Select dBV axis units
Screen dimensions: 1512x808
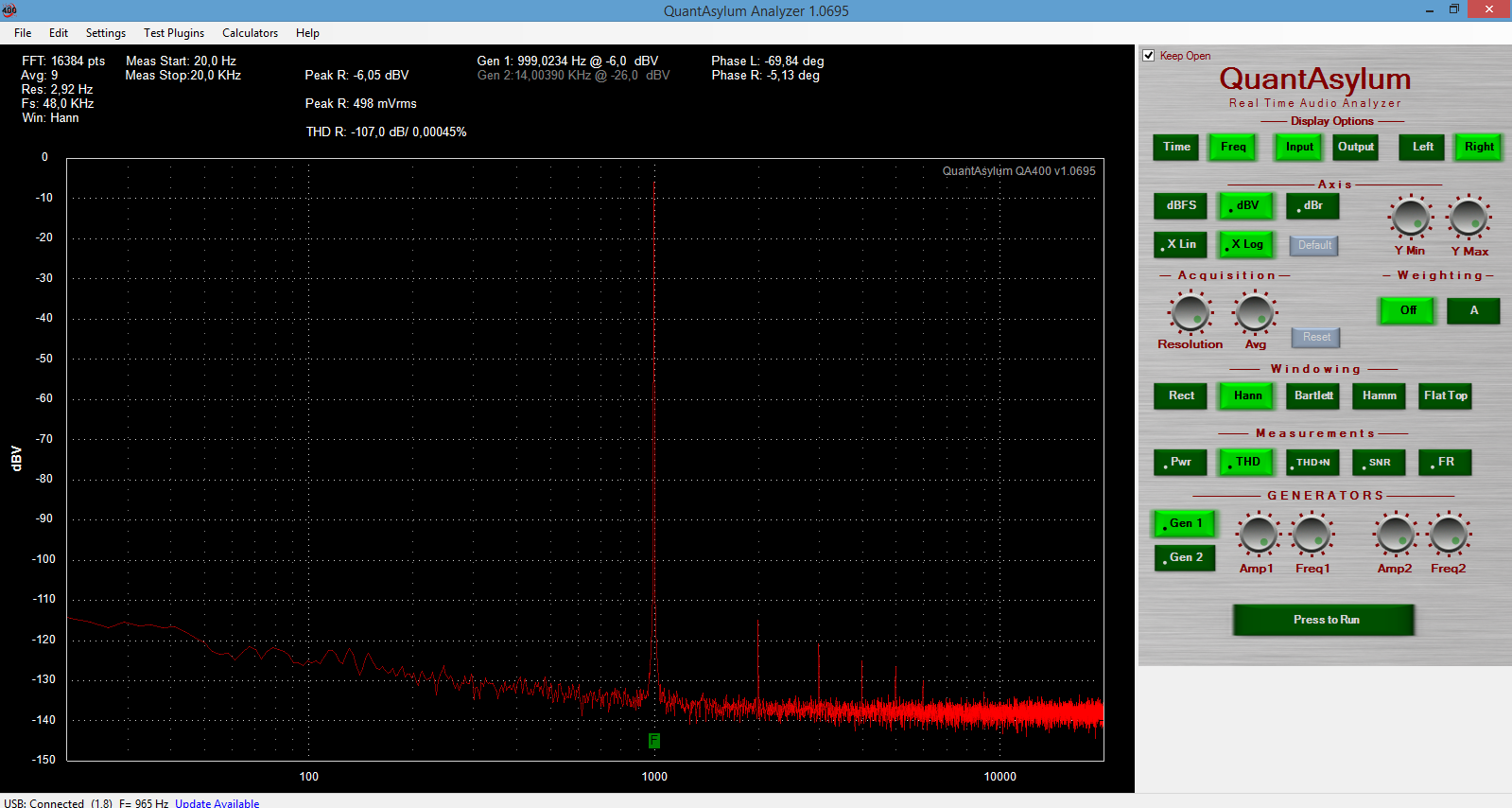[x=1246, y=205]
